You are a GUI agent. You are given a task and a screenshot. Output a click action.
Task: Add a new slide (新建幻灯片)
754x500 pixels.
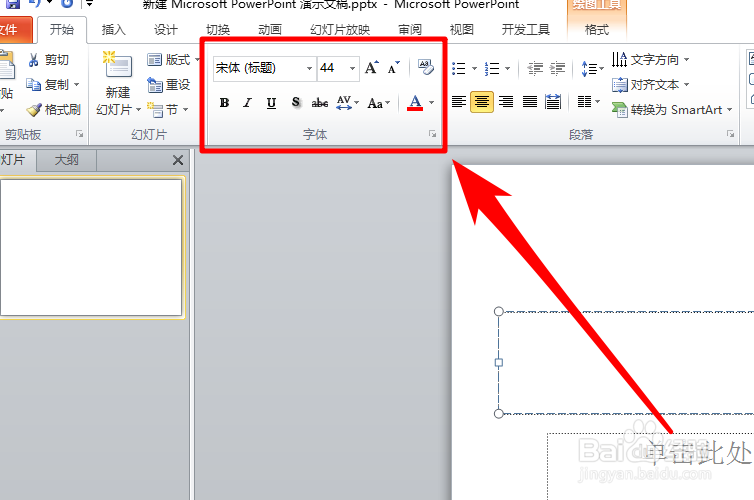point(118,84)
